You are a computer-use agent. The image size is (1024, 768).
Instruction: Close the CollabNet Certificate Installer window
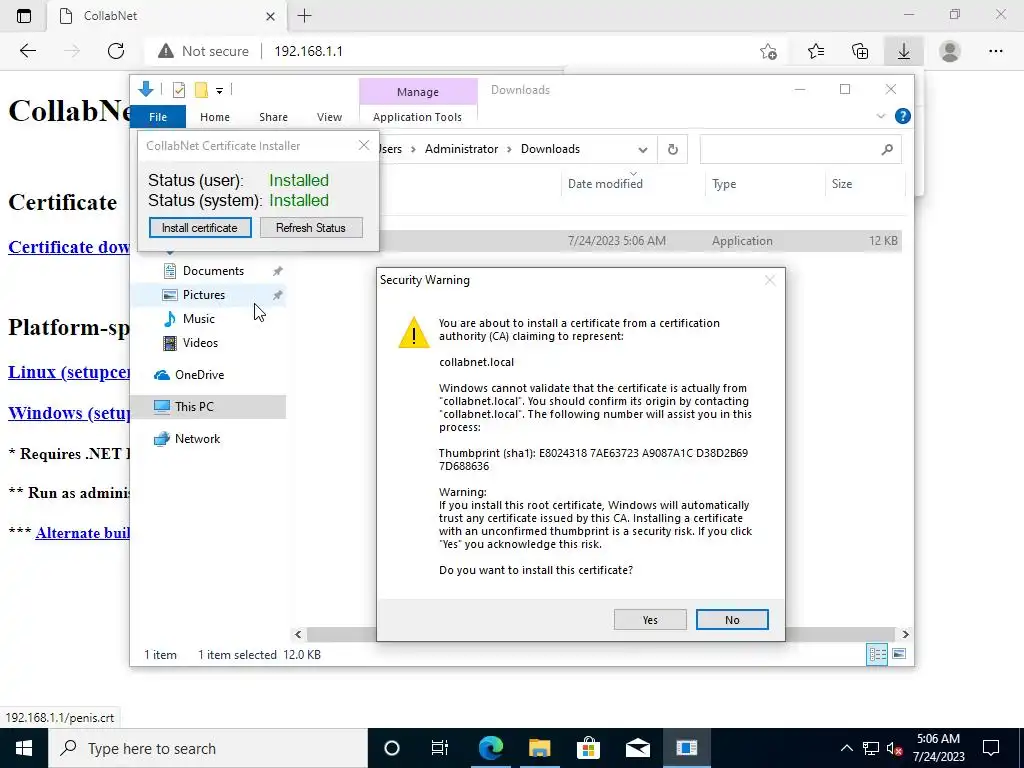click(364, 146)
